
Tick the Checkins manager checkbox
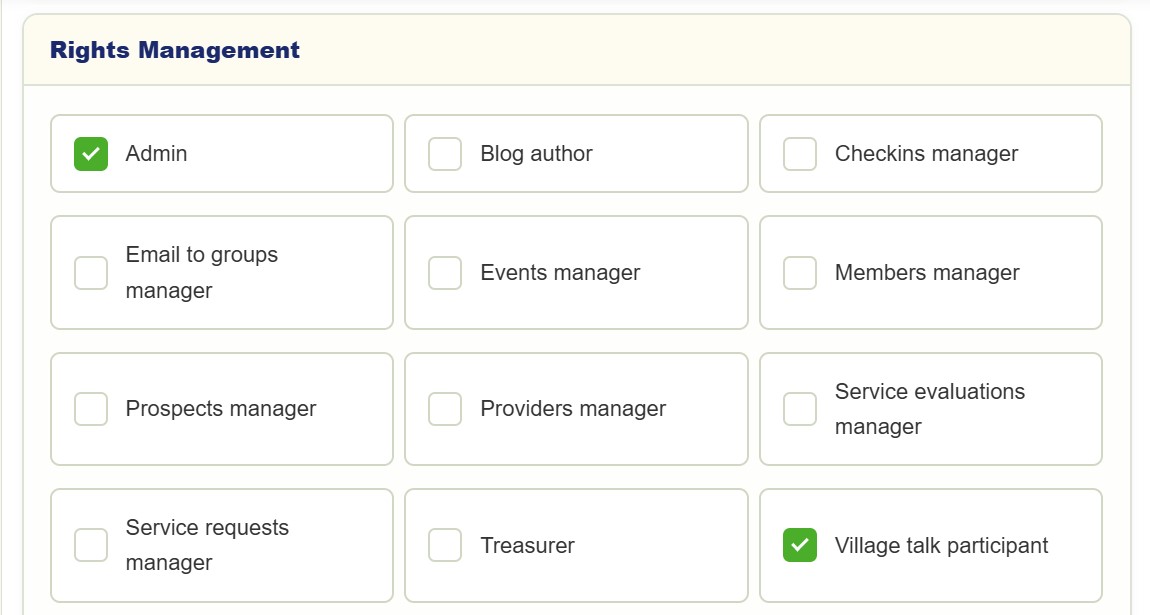(800, 154)
